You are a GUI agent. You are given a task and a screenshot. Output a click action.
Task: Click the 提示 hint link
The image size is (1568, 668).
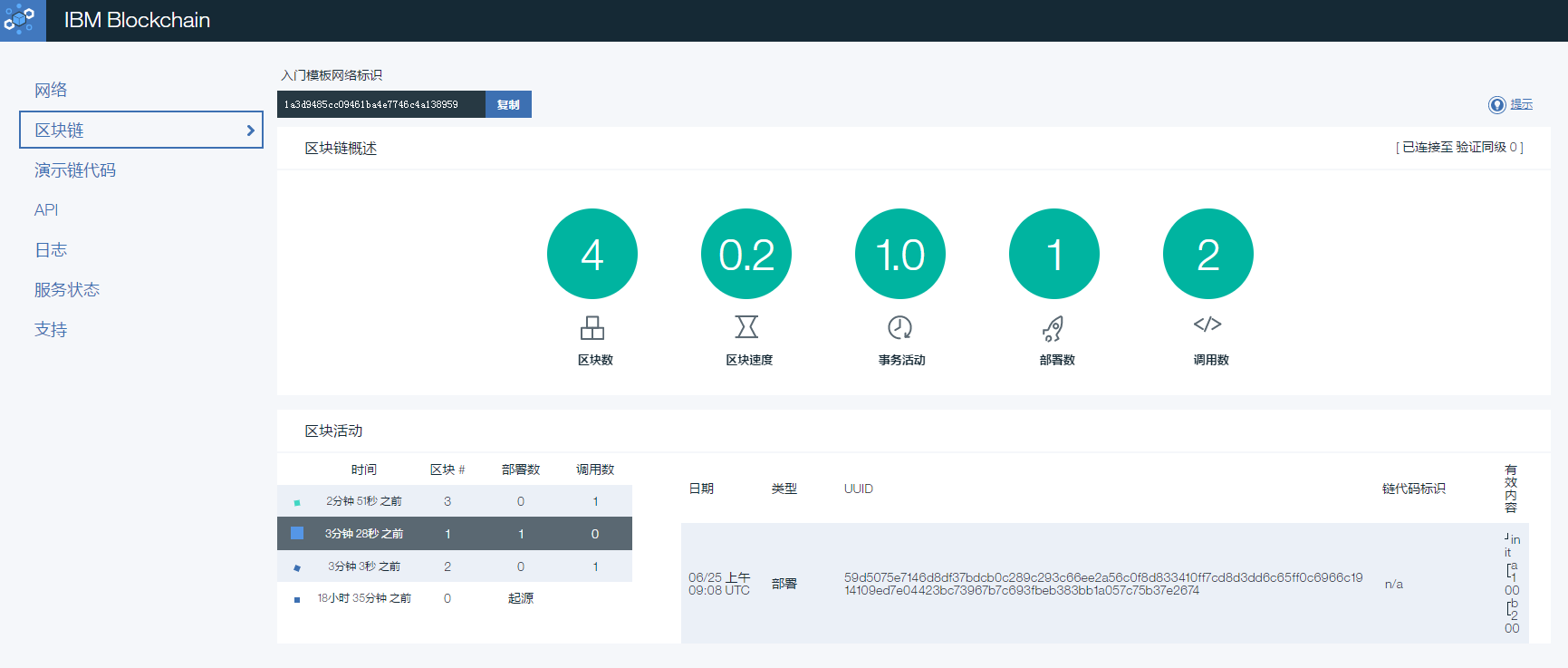pos(1521,105)
